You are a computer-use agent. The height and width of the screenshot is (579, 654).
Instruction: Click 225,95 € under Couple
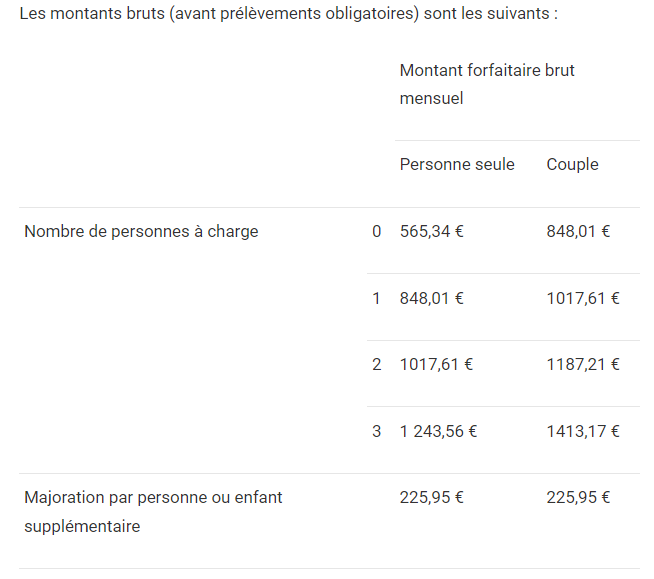point(578,497)
